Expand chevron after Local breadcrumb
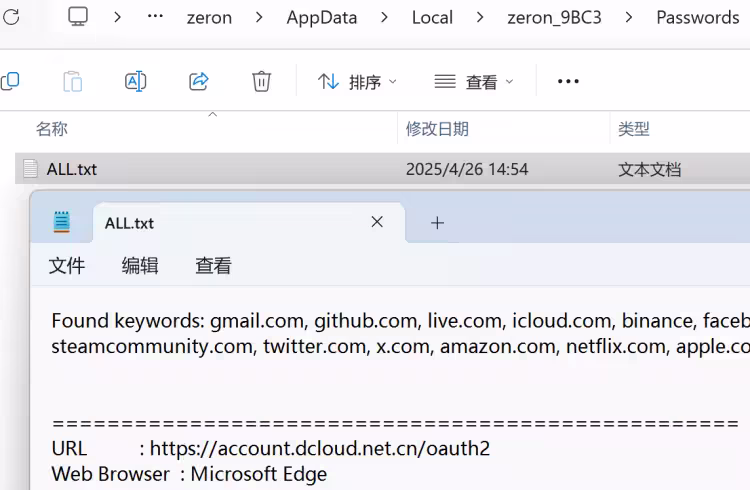The image size is (750, 490). tap(480, 18)
